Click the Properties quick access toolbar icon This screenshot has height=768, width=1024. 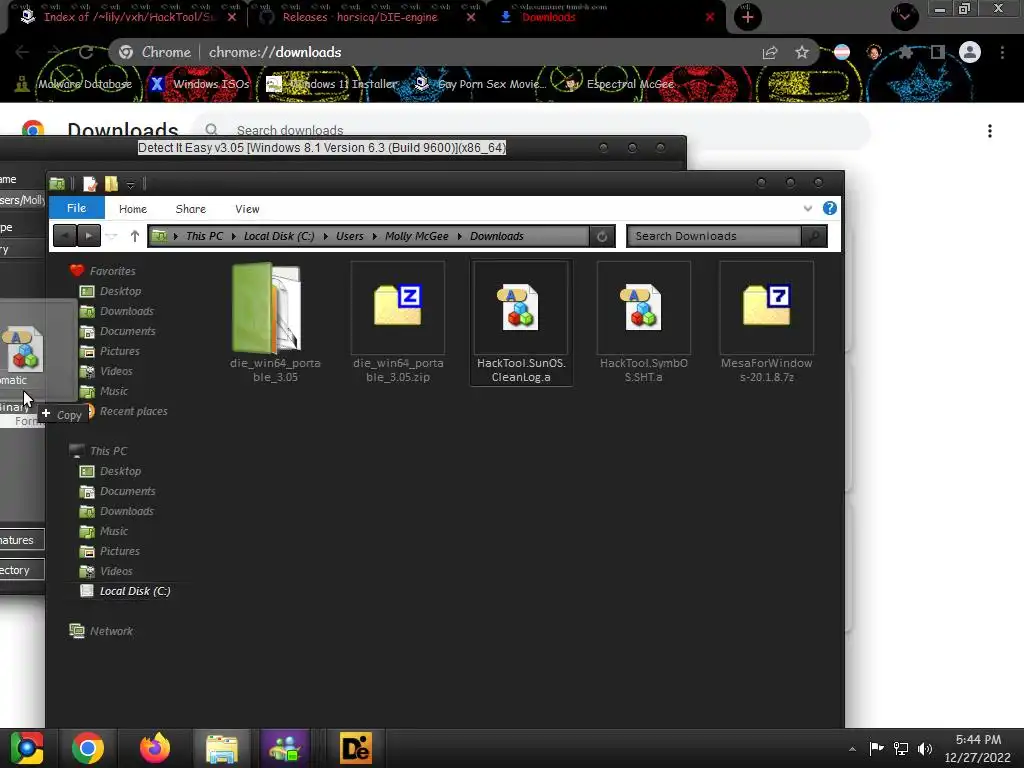[90, 184]
